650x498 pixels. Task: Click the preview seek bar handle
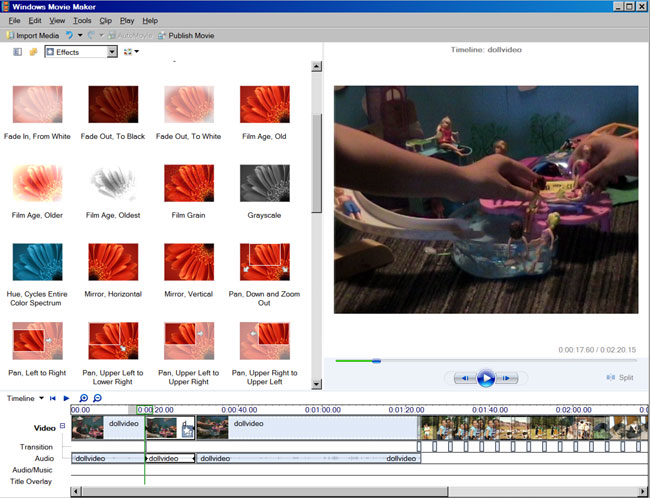[376, 361]
